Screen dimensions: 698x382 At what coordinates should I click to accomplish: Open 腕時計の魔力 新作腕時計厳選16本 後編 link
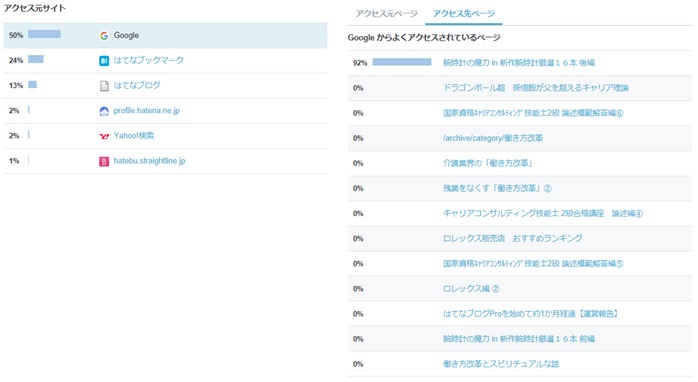pyautogui.click(x=519, y=63)
